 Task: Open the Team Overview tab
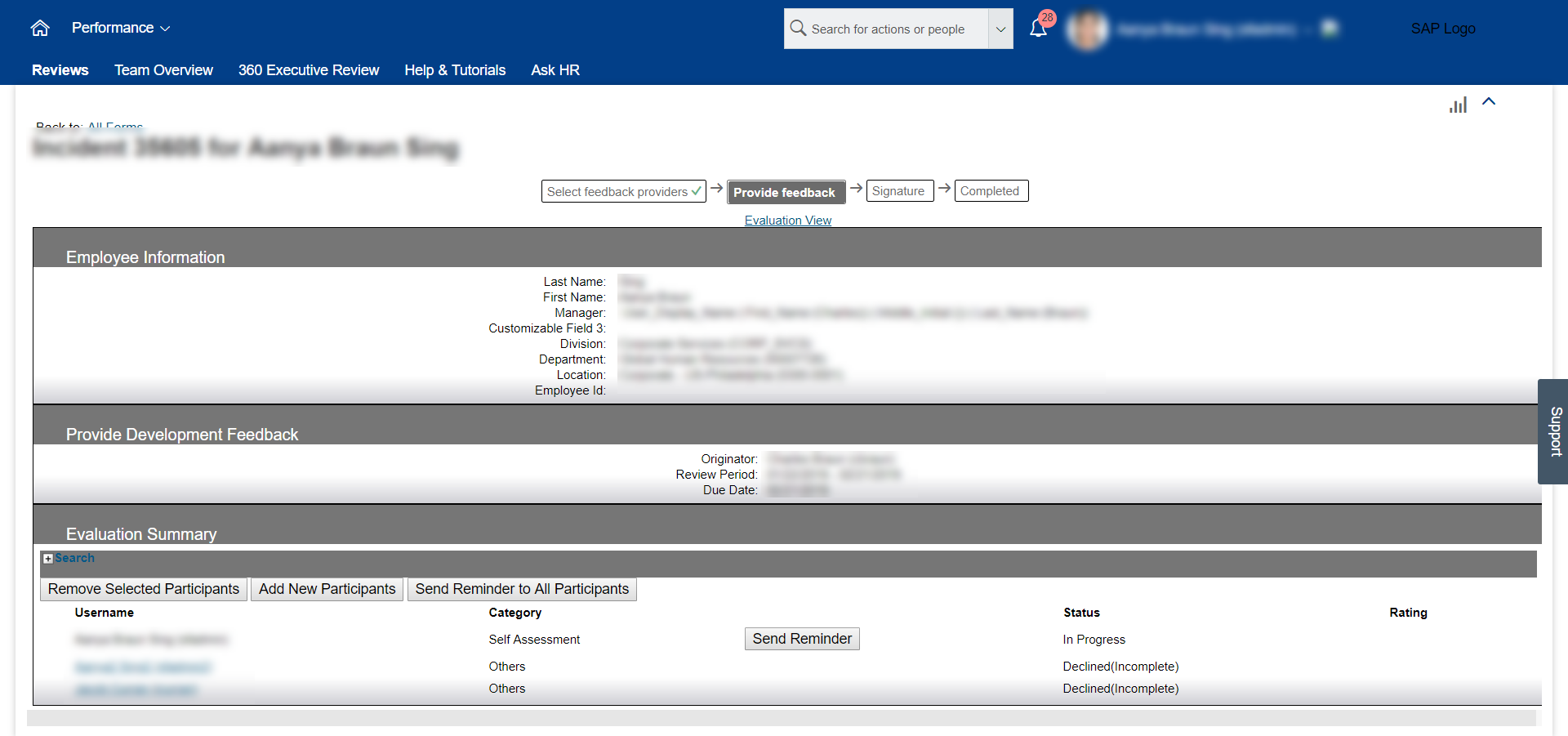(x=163, y=70)
